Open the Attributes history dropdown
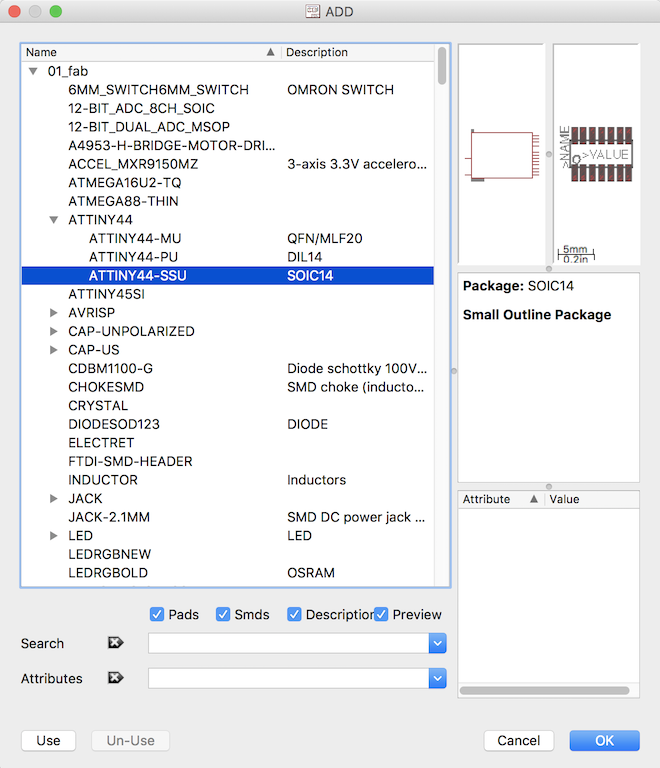The width and height of the screenshot is (660, 768). [437, 678]
